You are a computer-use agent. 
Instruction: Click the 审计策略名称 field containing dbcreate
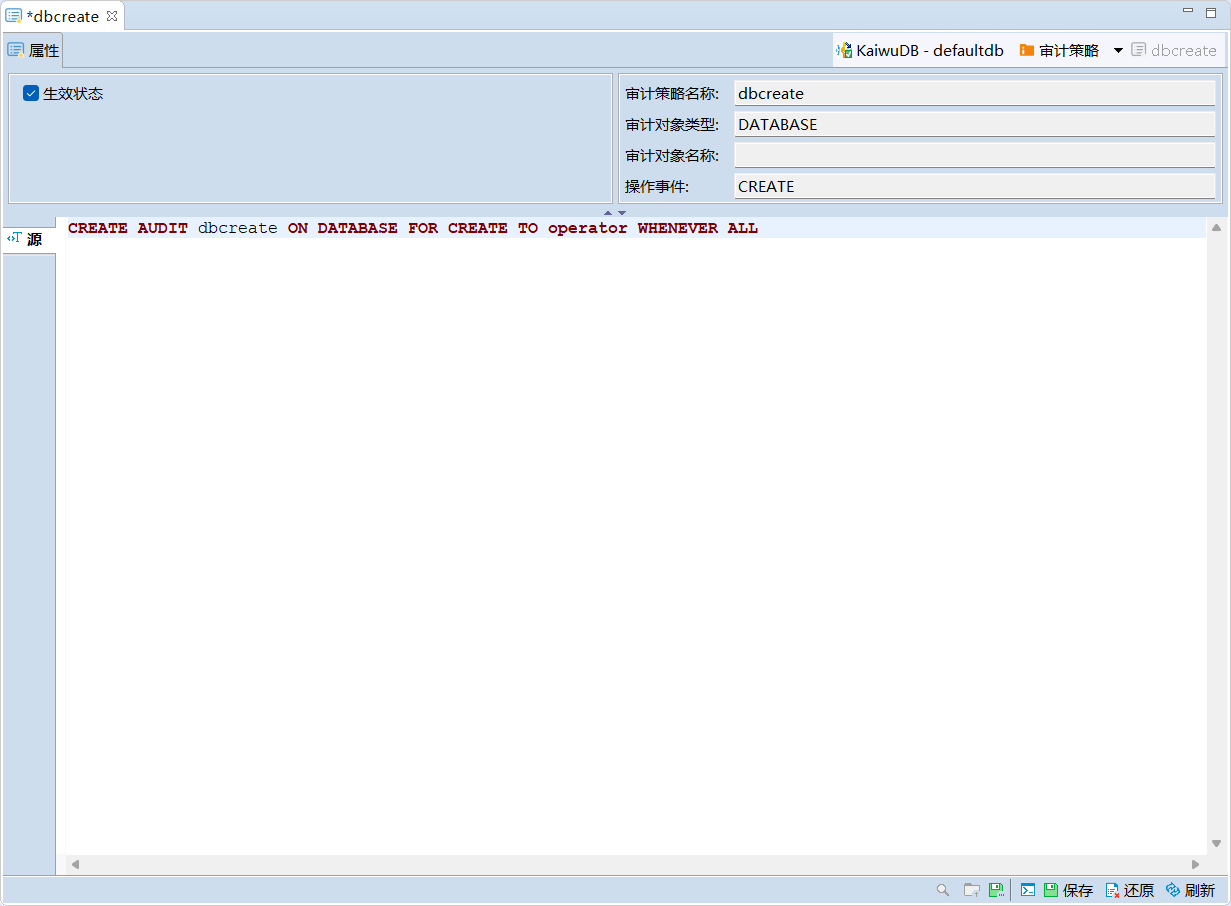click(974, 93)
